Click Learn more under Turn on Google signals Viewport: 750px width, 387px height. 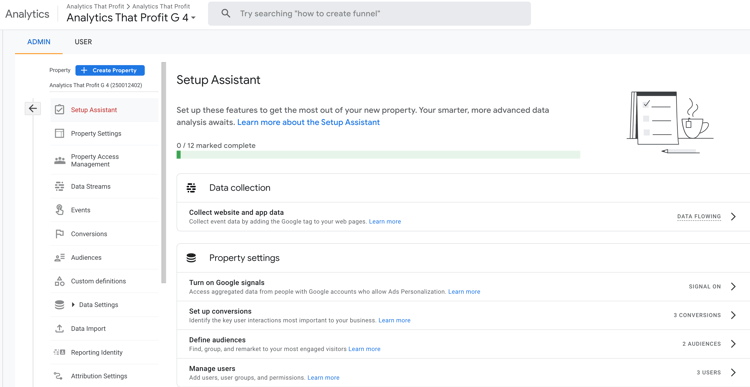click(464, 292)
